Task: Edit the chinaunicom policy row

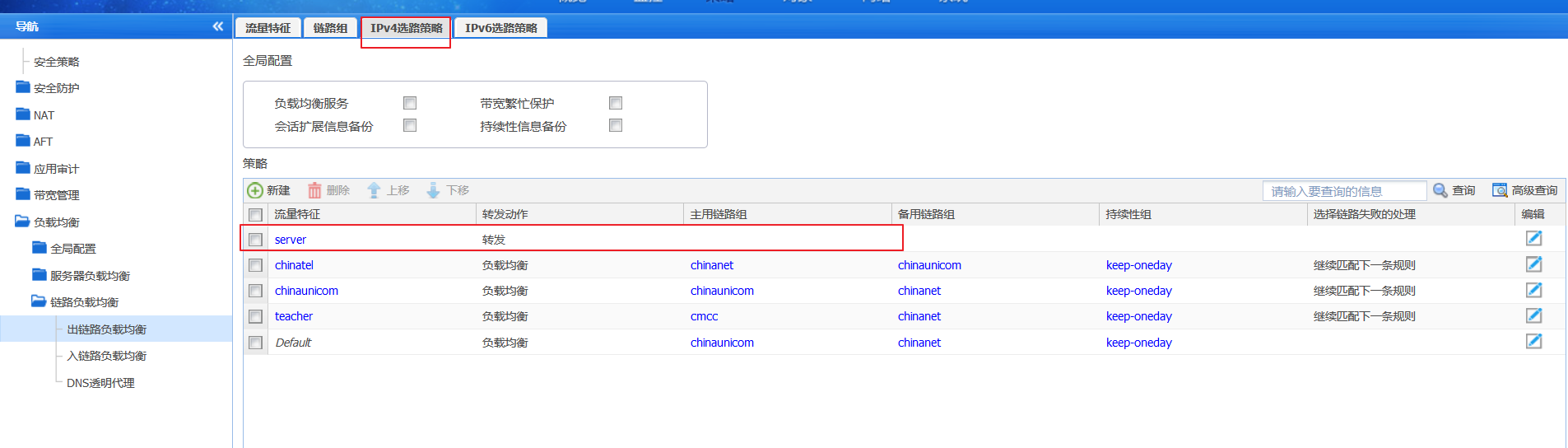Action: [1533, 290]
